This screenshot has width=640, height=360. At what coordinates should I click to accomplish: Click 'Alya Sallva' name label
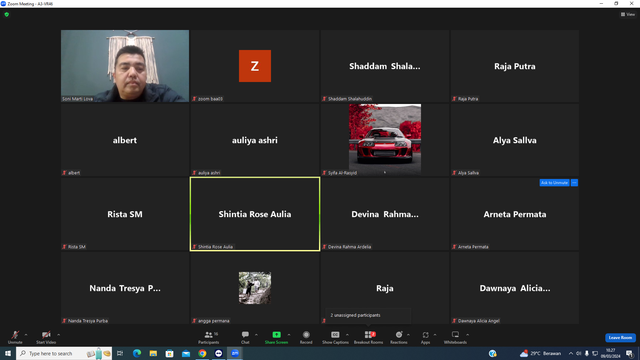point(468,173)
